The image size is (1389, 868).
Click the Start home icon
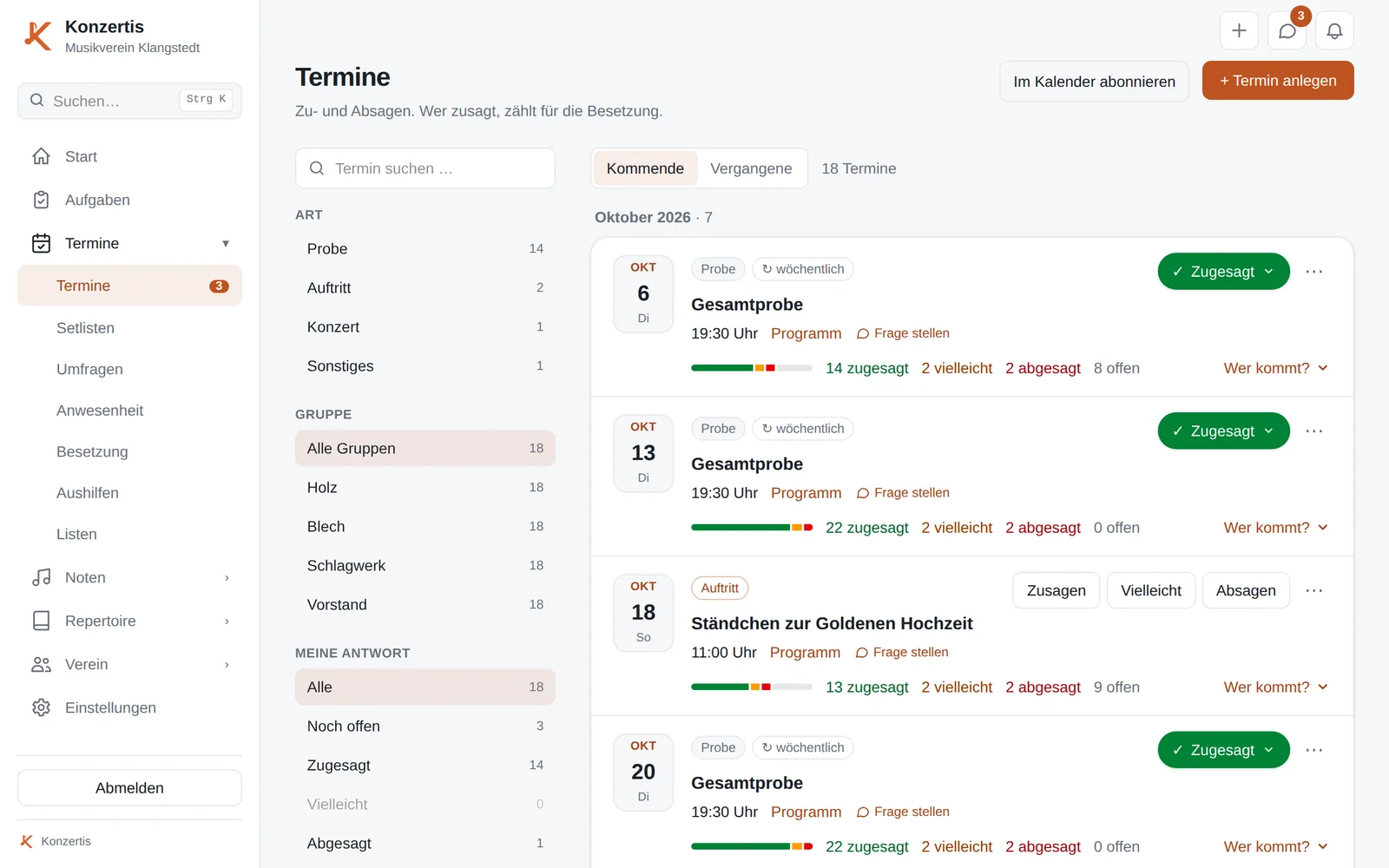coord(41,156)
